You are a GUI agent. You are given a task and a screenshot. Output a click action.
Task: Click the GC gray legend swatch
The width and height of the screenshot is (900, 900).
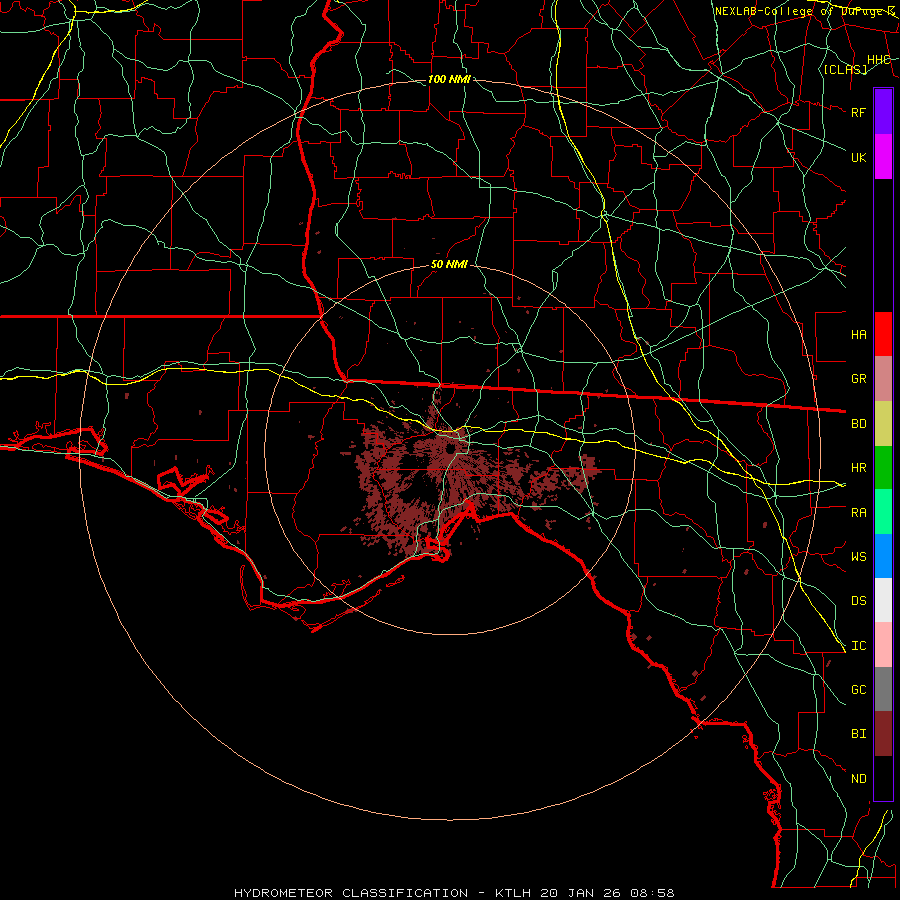click(x=883, y=689)
